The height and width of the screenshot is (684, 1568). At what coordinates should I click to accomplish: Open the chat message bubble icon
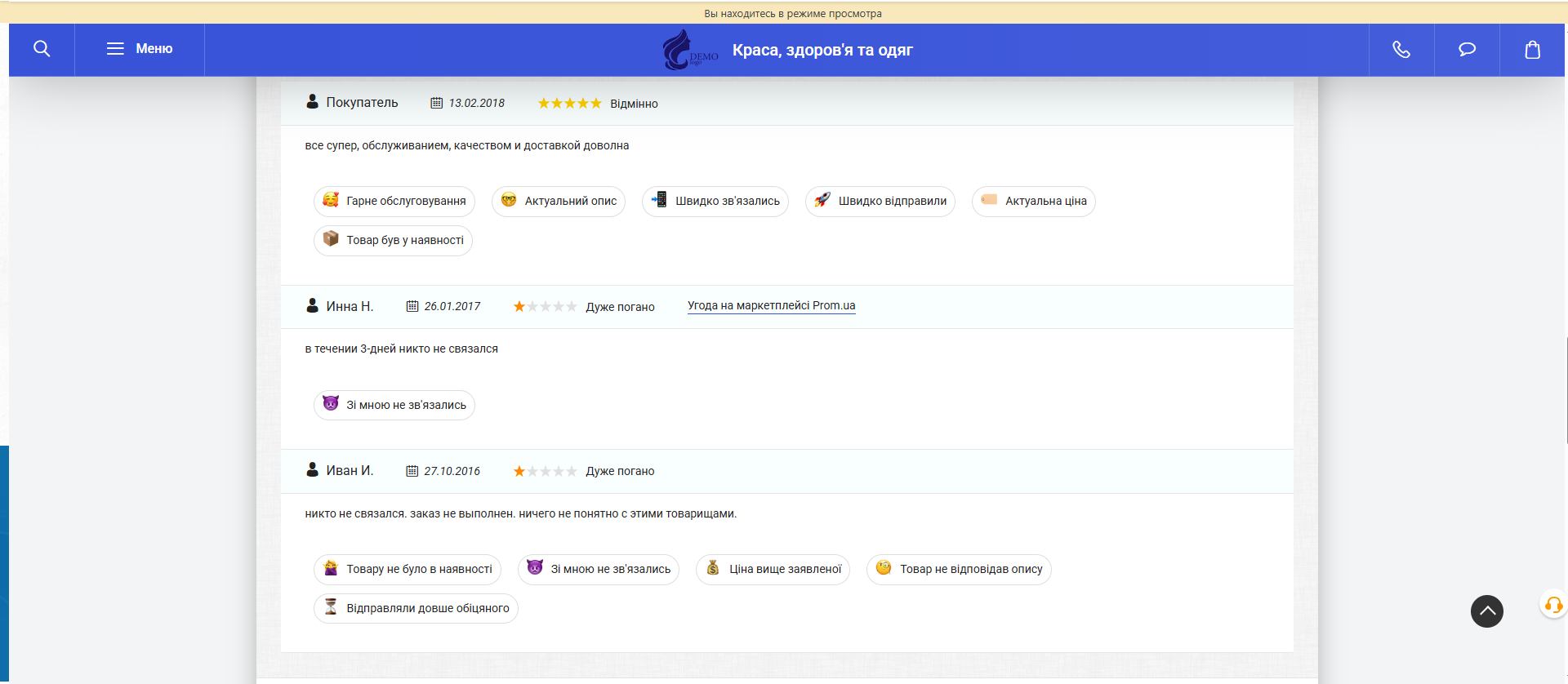(1467, 50)
